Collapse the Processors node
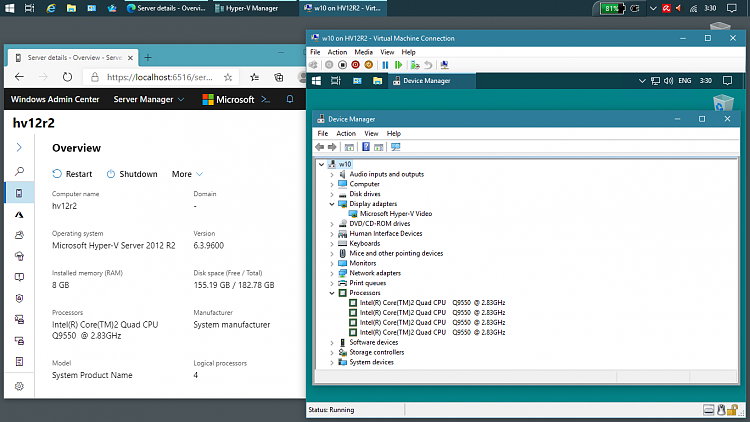Viewport: 750px width, 422px height. pyautogui.click(x=332, y=293)
